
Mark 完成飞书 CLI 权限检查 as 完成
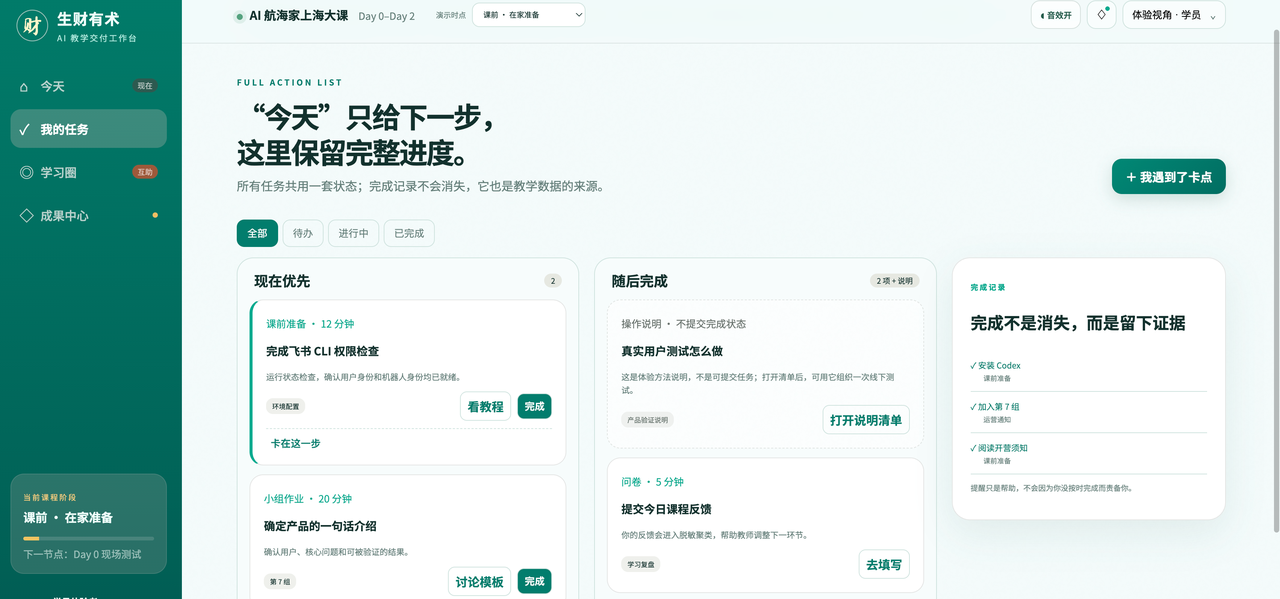[x=534, y=406]
